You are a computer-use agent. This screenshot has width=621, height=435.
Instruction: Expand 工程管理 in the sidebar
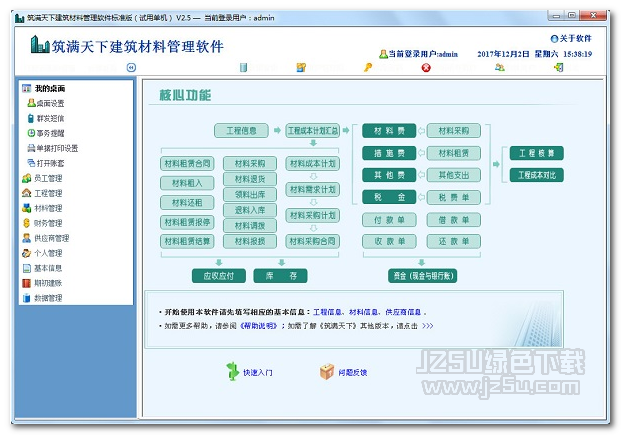(x=42, y=193)
